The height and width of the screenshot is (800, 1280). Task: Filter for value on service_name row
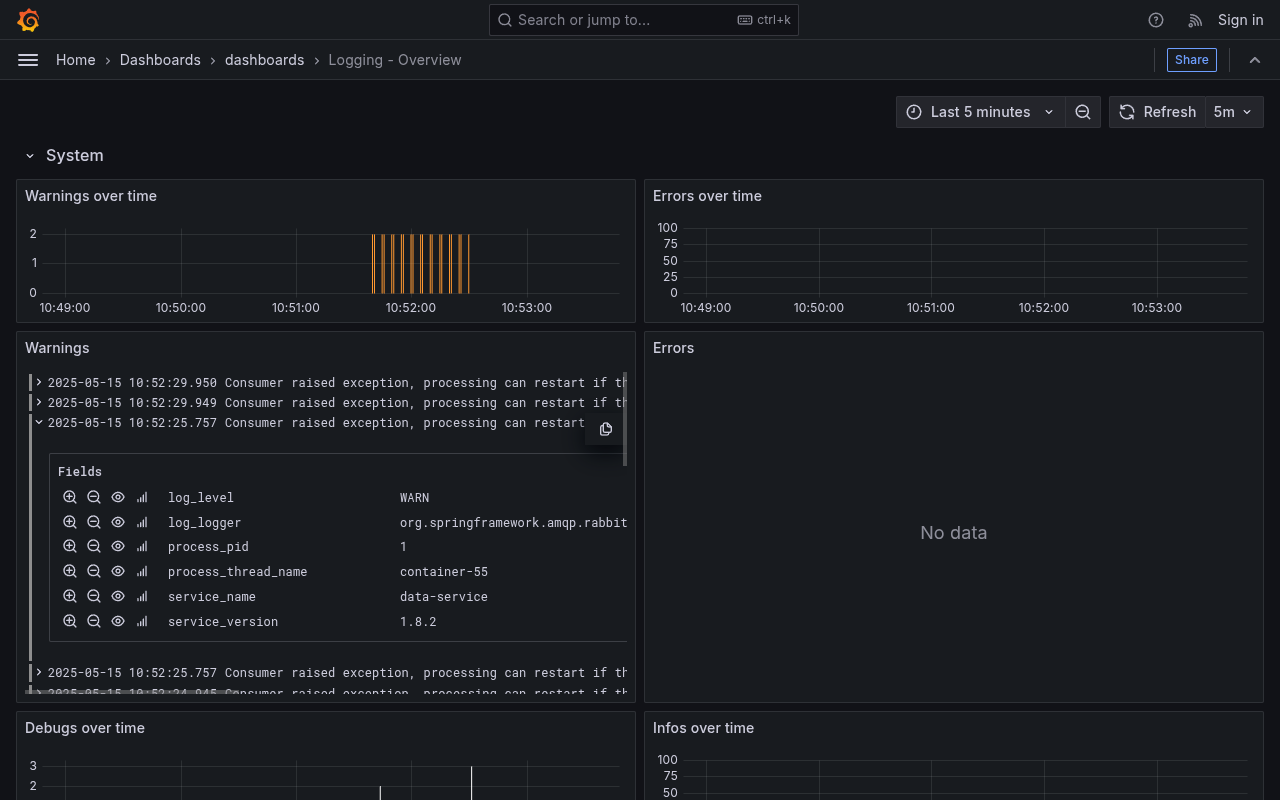[70, 596]
